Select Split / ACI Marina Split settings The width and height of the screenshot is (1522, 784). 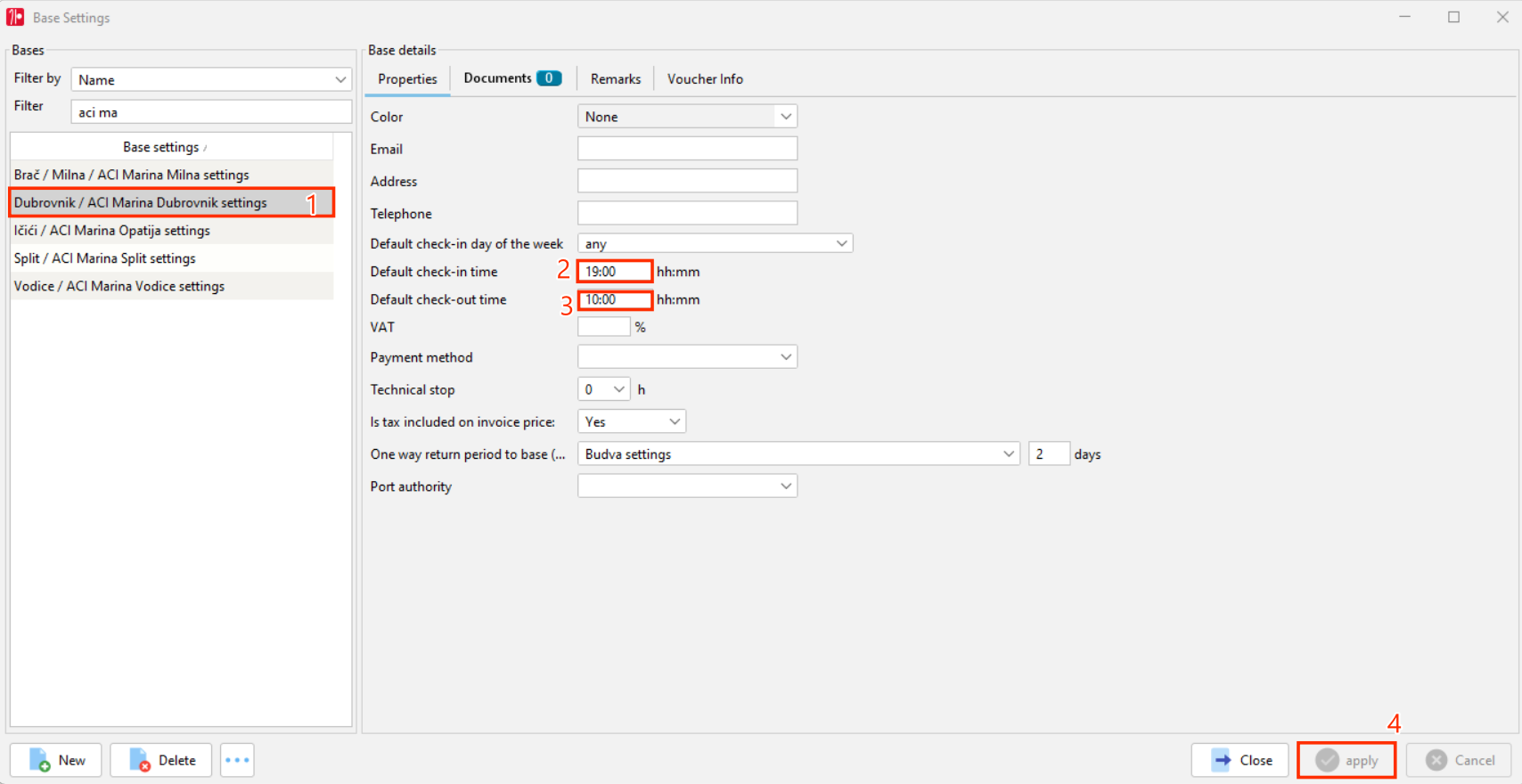coord(172,257)
